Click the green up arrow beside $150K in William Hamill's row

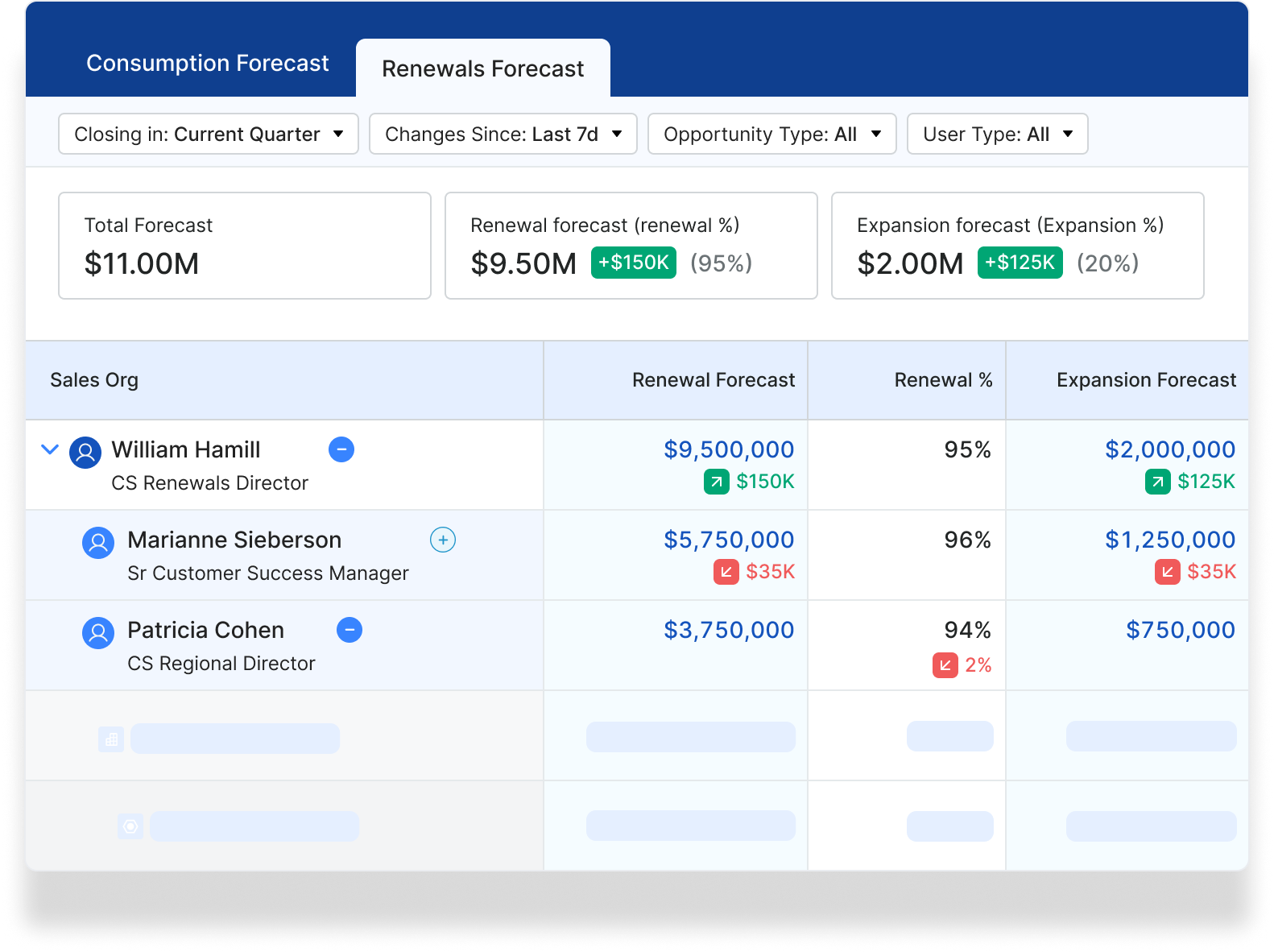[x=717, y=482]
